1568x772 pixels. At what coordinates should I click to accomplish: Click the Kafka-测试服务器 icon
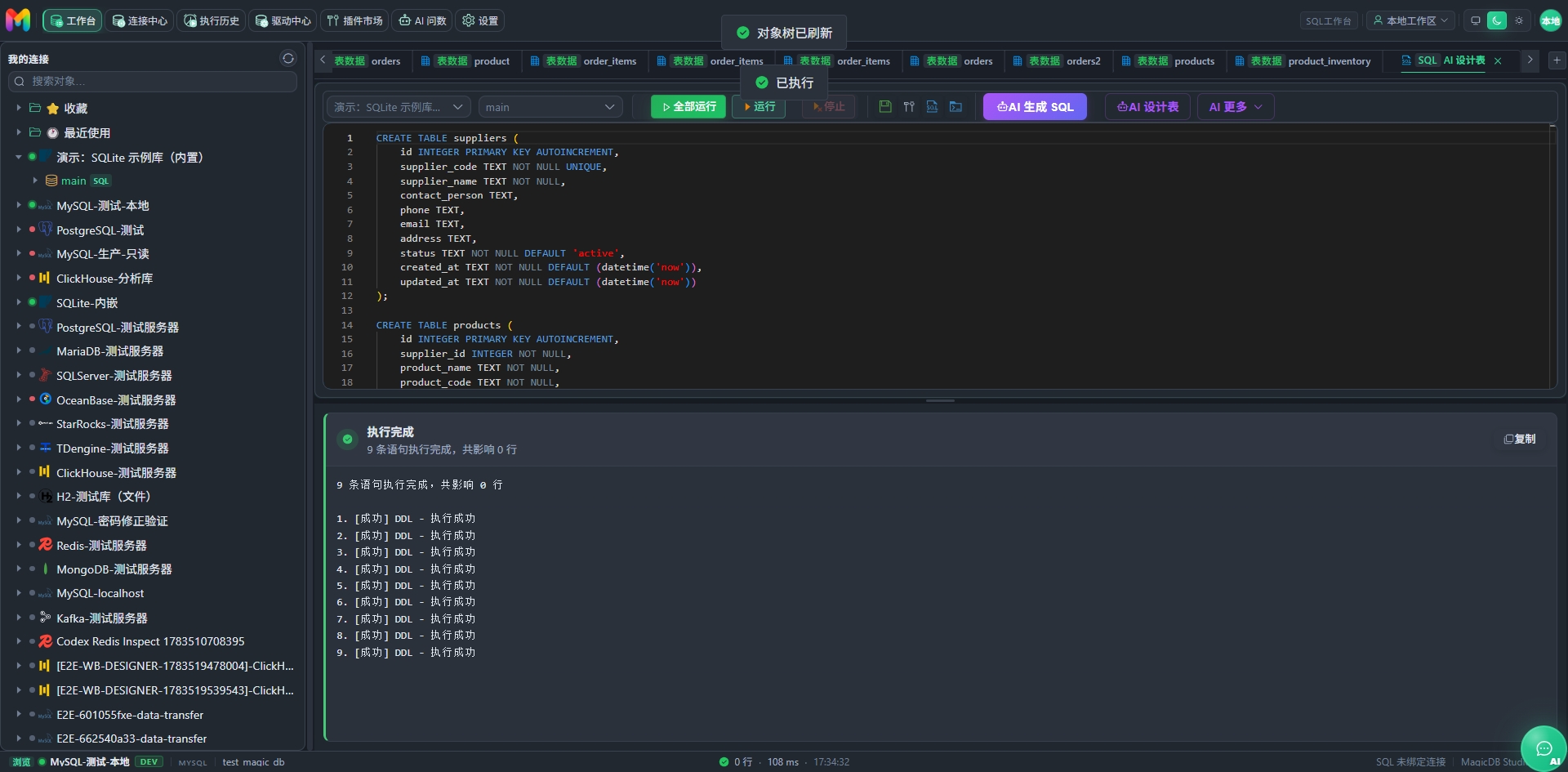46,618
